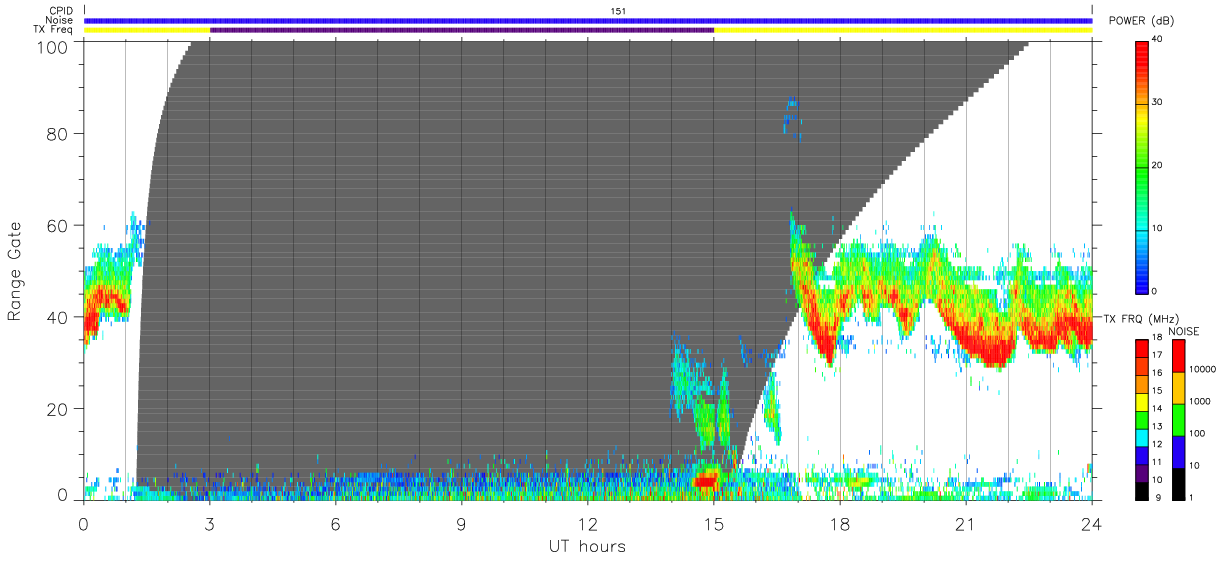Pick the green swatch of NOISE legend
This screenshot has width=1228, height=567.
point(1179,420)
